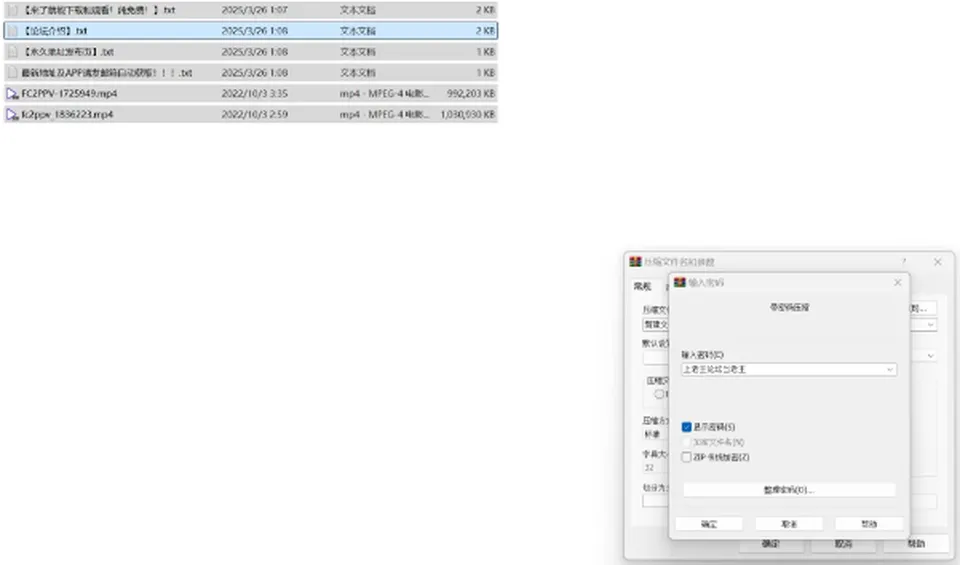
Task: Click the MPEG-4 type cell of FC2PPV-1725949.mp4
Action: tap(384, 94)
